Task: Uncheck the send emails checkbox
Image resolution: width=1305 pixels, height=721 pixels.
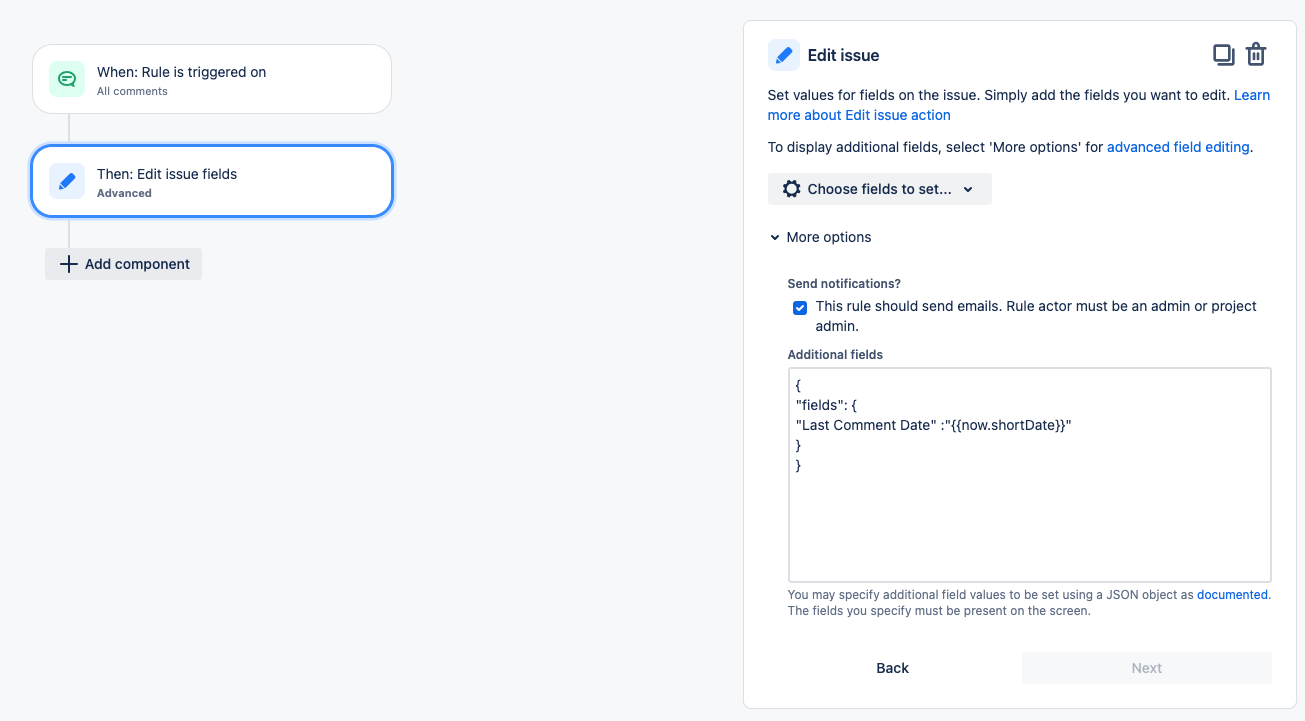Action: (x=800, y=307)
